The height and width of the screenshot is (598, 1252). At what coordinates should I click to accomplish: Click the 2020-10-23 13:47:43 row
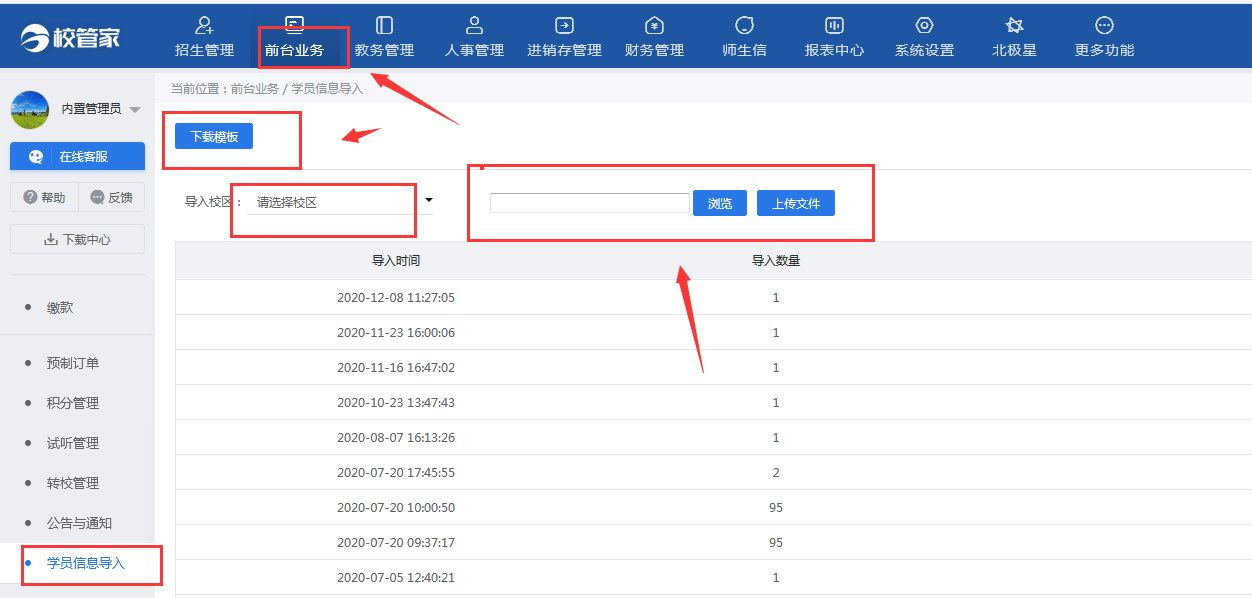(714, 402)
